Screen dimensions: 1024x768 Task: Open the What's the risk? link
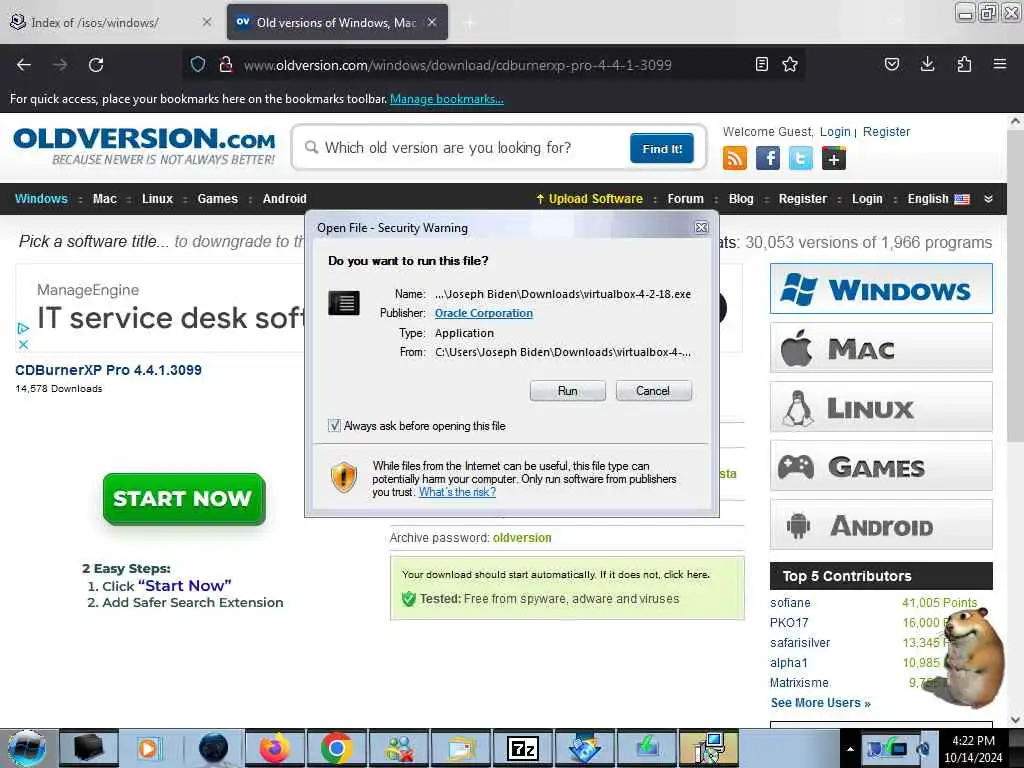point(457,492)
